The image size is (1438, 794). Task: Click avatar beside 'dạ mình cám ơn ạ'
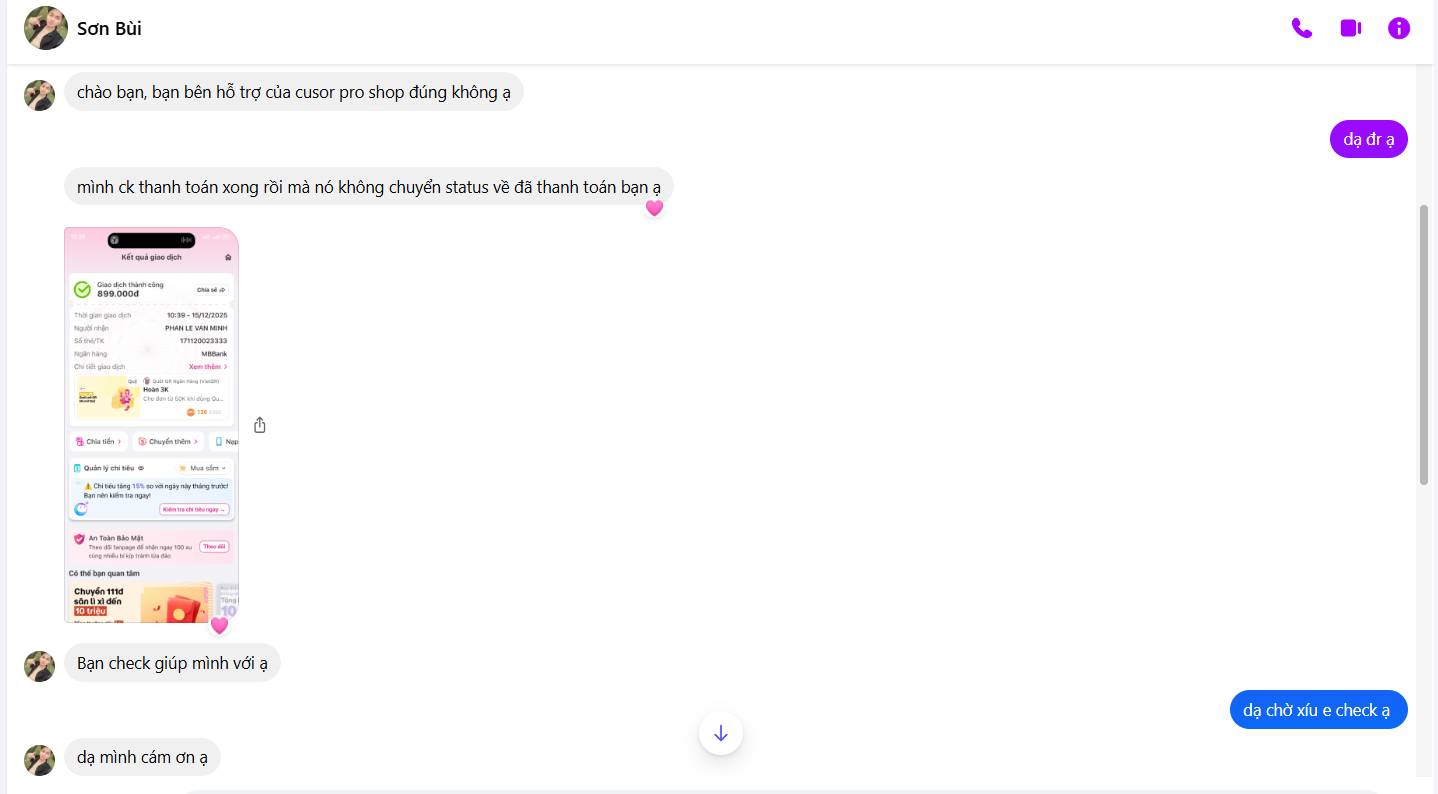tap(39, 760)
